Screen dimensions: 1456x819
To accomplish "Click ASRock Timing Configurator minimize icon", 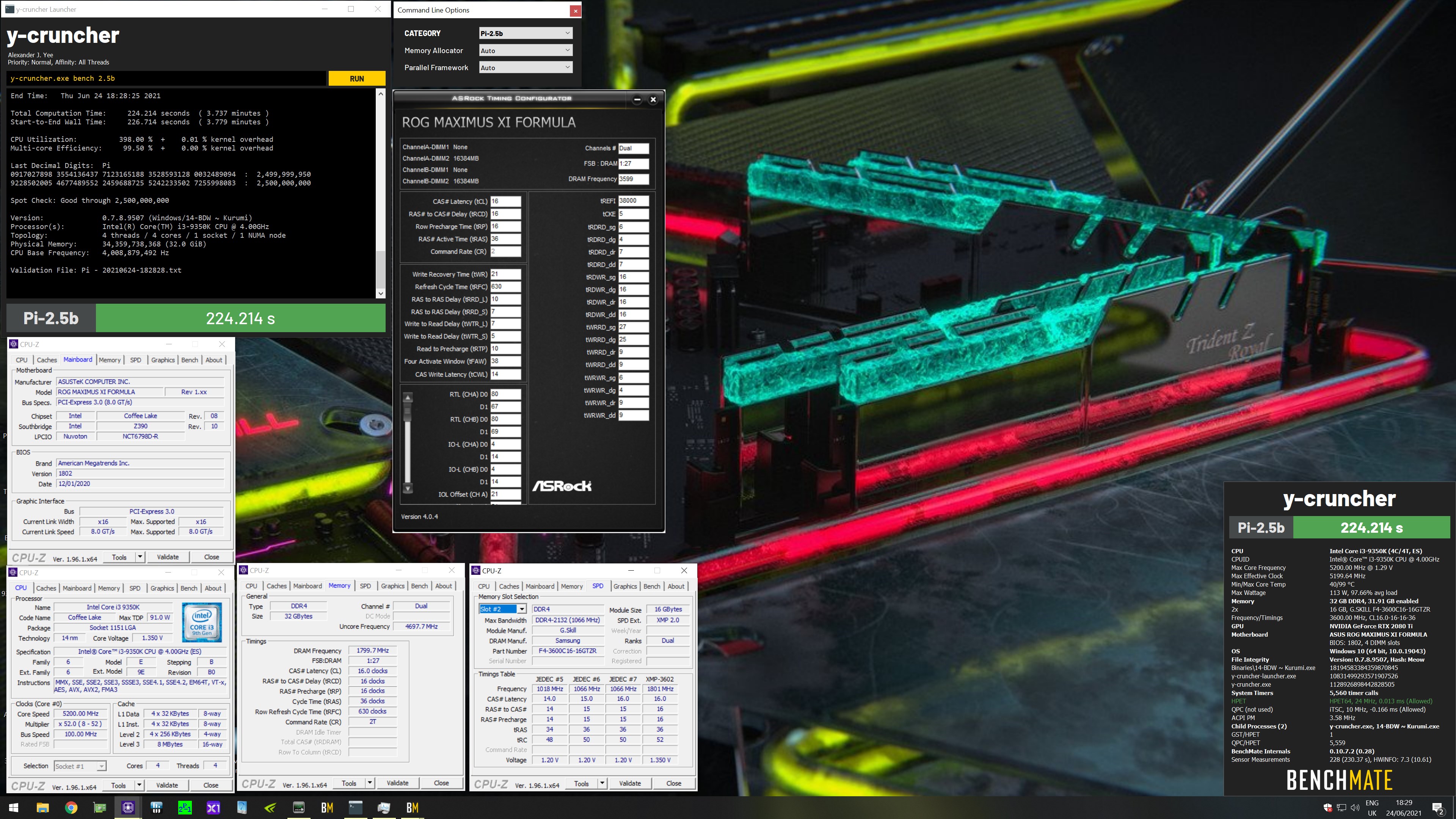I will click(x=637, y=99).
